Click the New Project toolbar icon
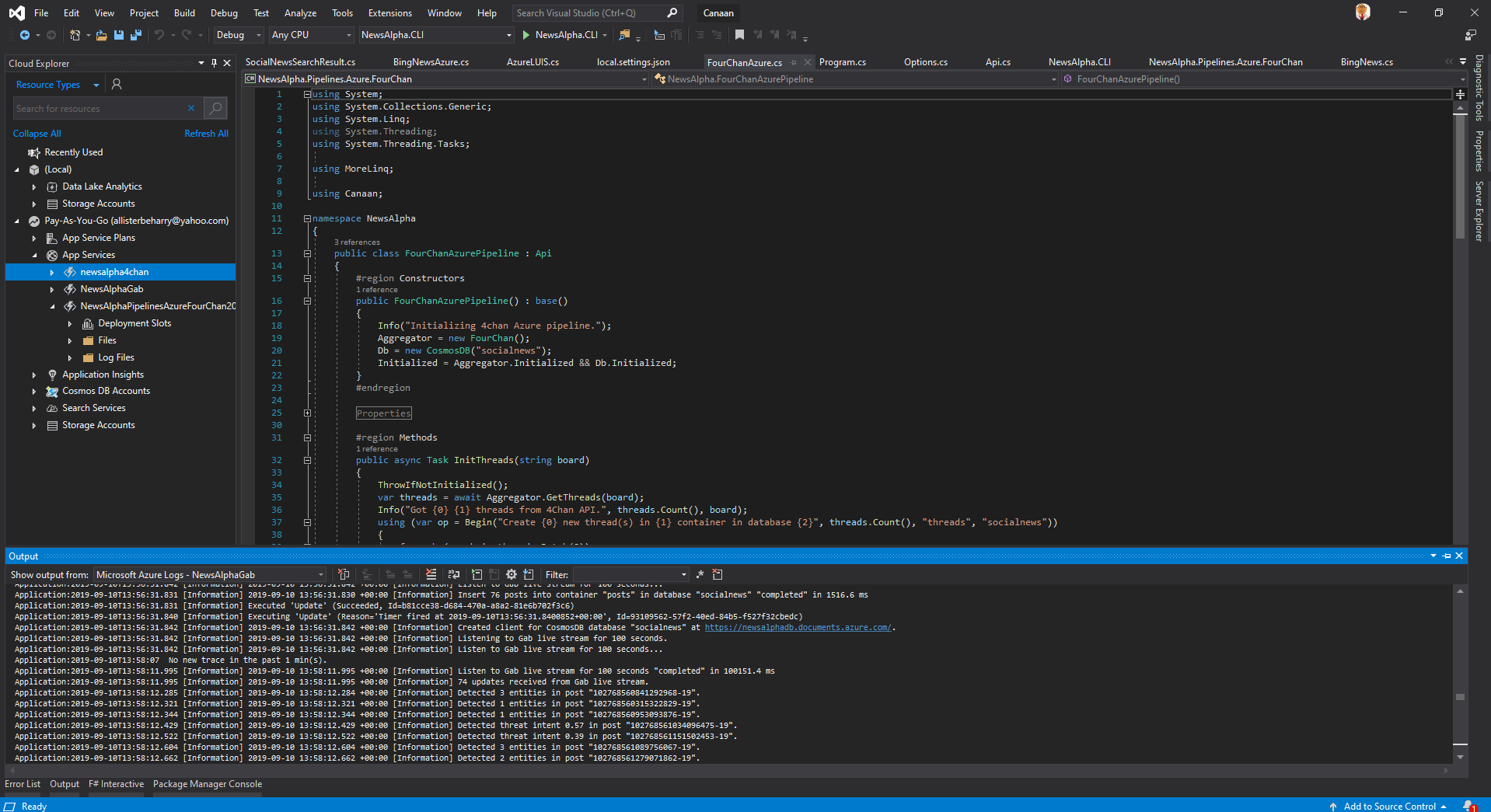 coord(75,35)
